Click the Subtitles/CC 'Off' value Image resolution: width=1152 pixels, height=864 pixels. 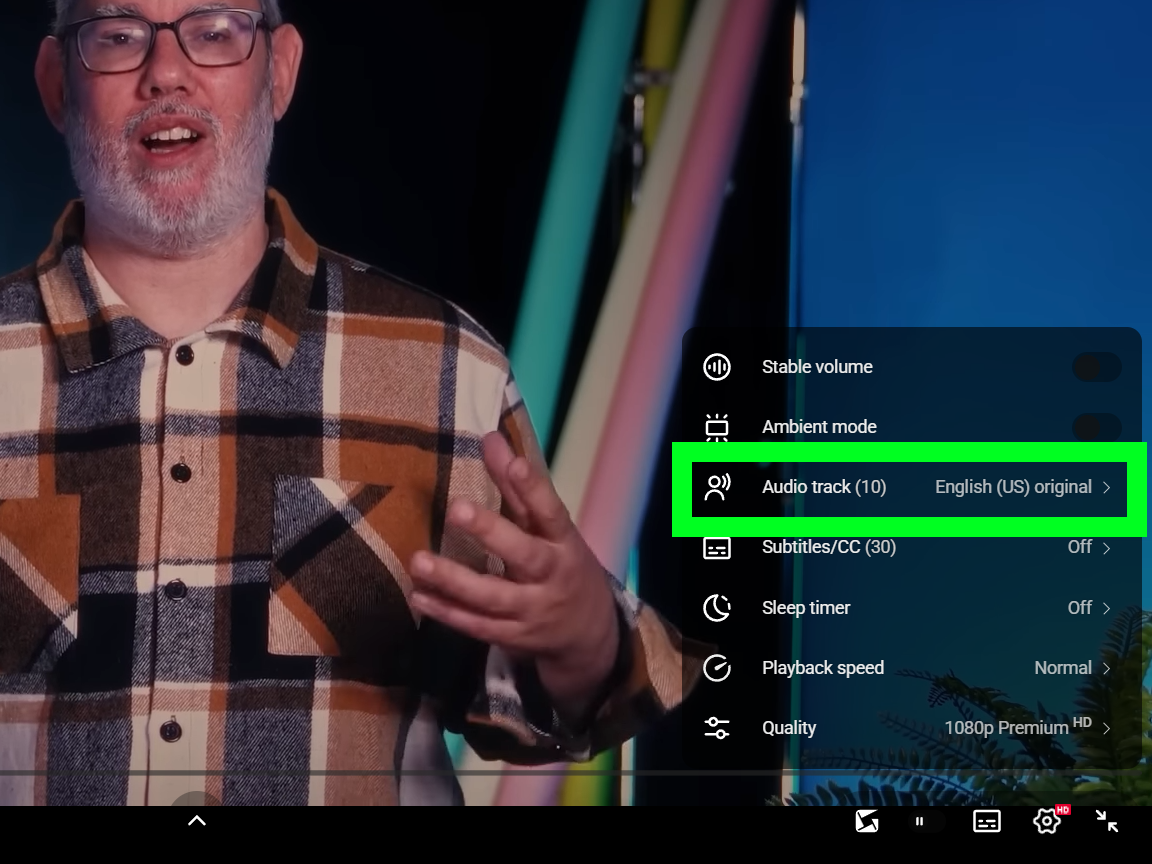pos(1080,547)
